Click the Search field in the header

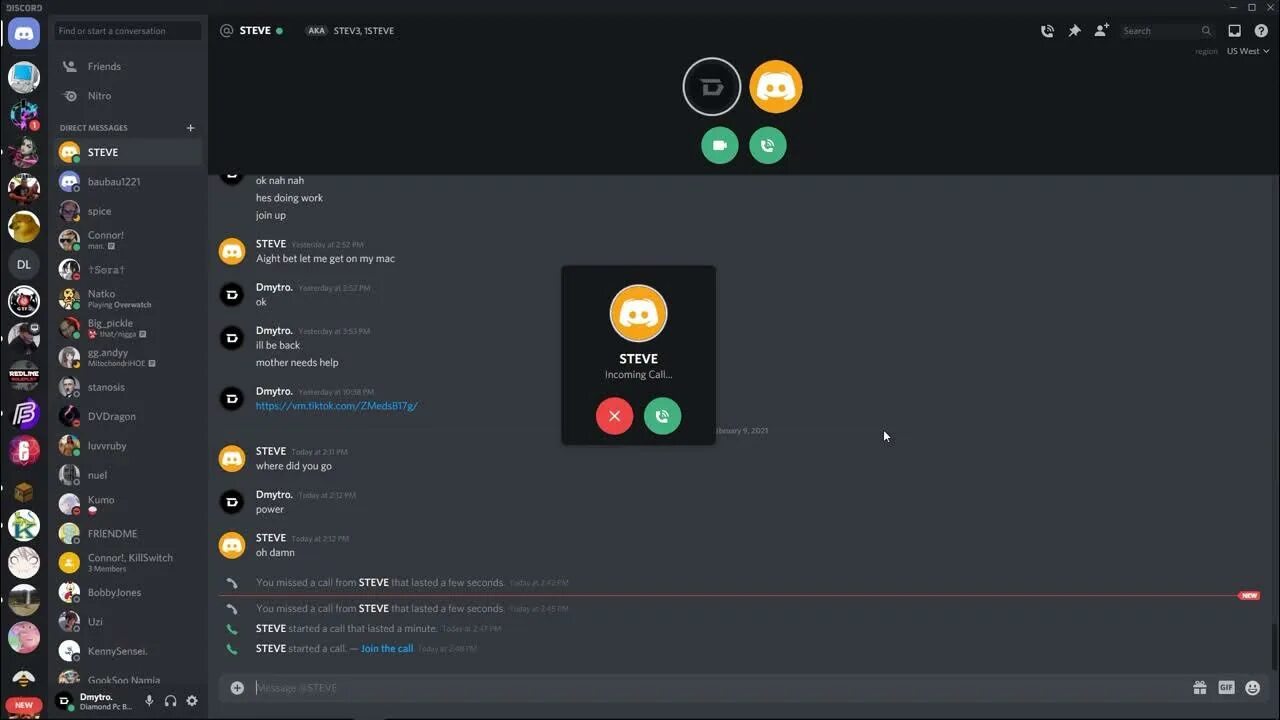(x=1166, y=31)
